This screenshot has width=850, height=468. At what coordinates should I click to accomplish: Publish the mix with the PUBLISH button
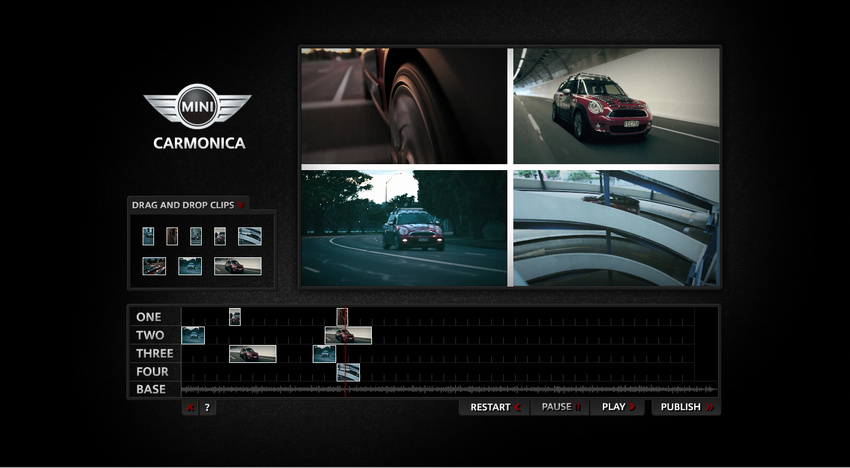[686, 407]
